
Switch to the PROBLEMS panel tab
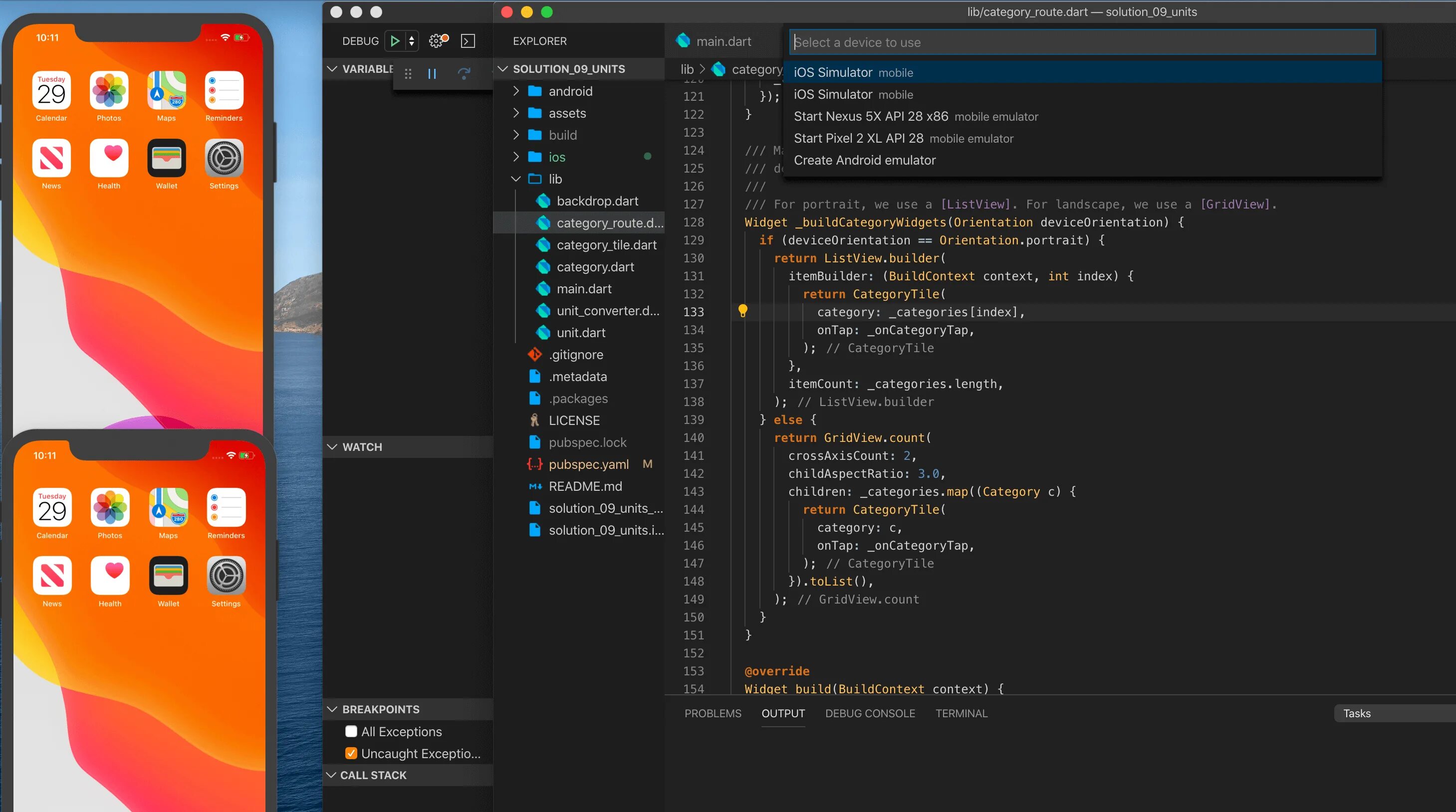(x=713, y=713)
